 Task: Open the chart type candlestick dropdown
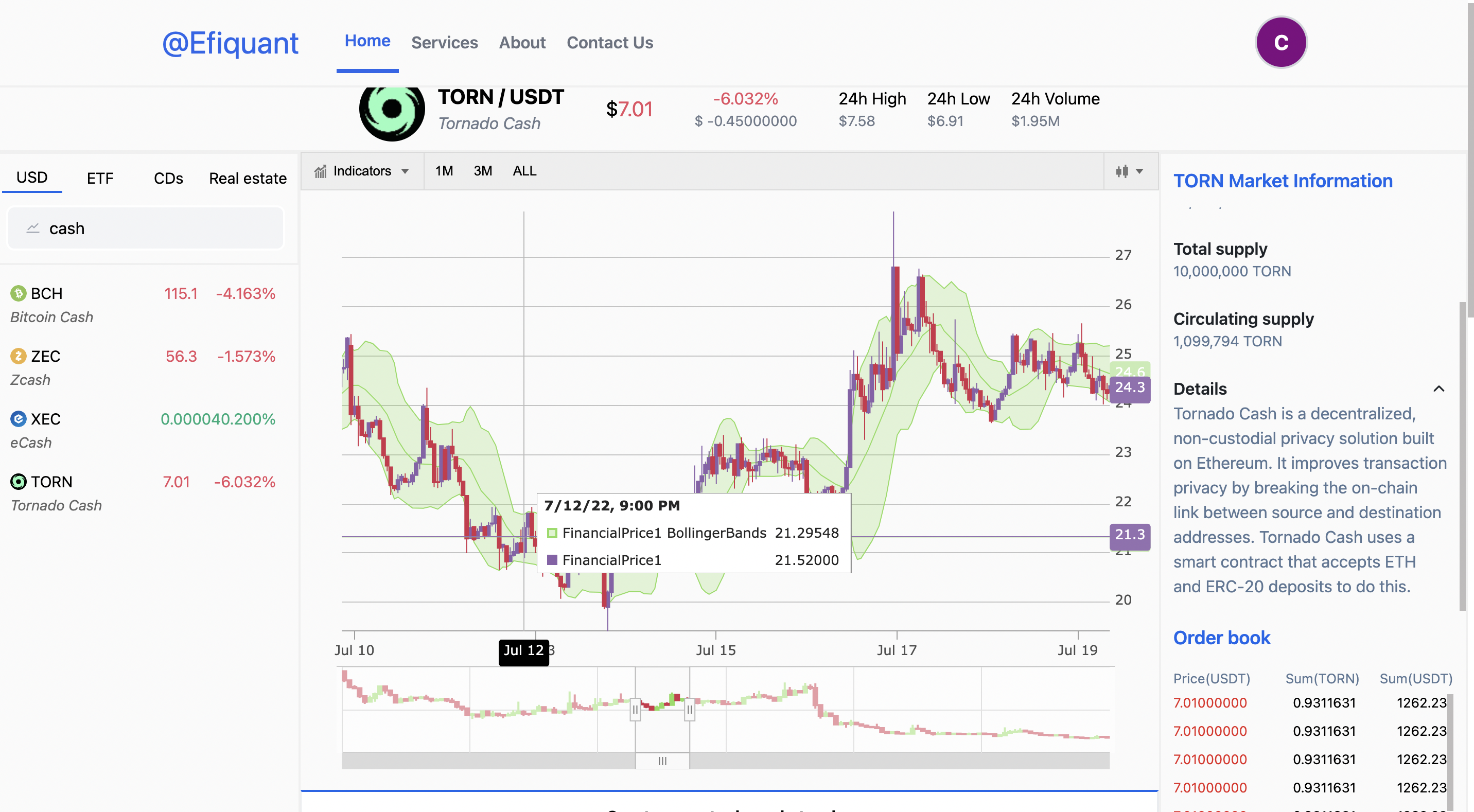tap(1129, 171)
